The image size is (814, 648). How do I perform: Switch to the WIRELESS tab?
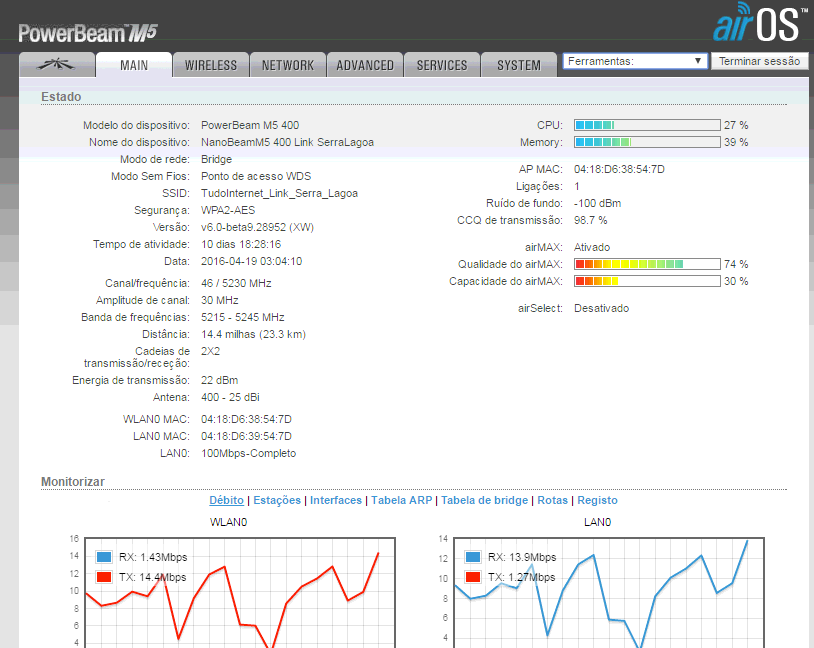click(x=211, y=65)
